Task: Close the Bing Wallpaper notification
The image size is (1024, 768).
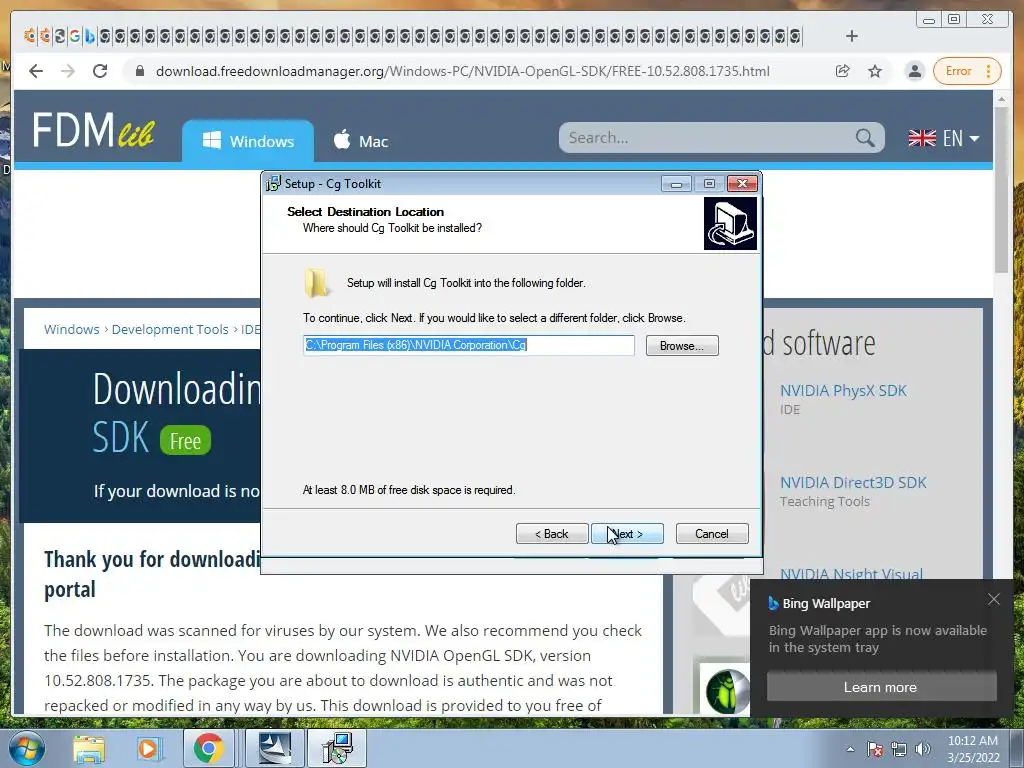Action: (994, 599)
